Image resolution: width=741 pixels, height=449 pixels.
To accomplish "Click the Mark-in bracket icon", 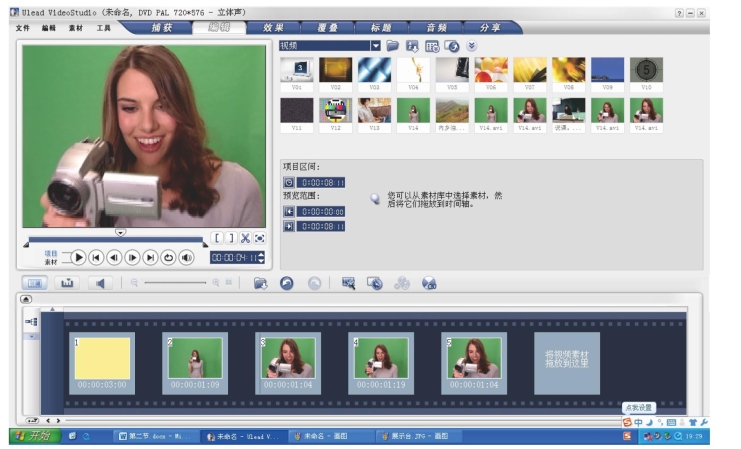I will pos(216,238).
